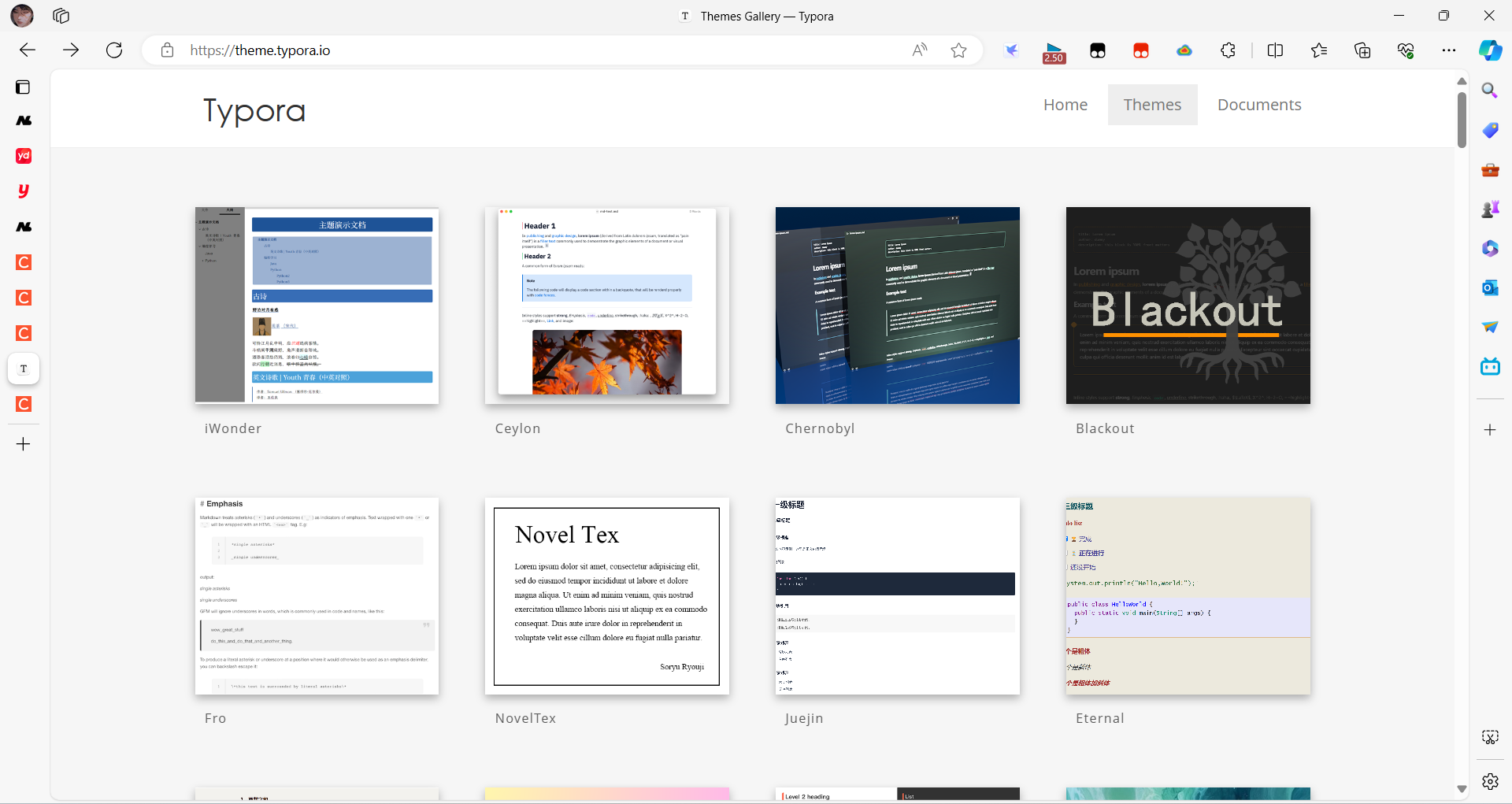Open the Home nav item
Screen dimensions: 1512x804
point(1065,105)
